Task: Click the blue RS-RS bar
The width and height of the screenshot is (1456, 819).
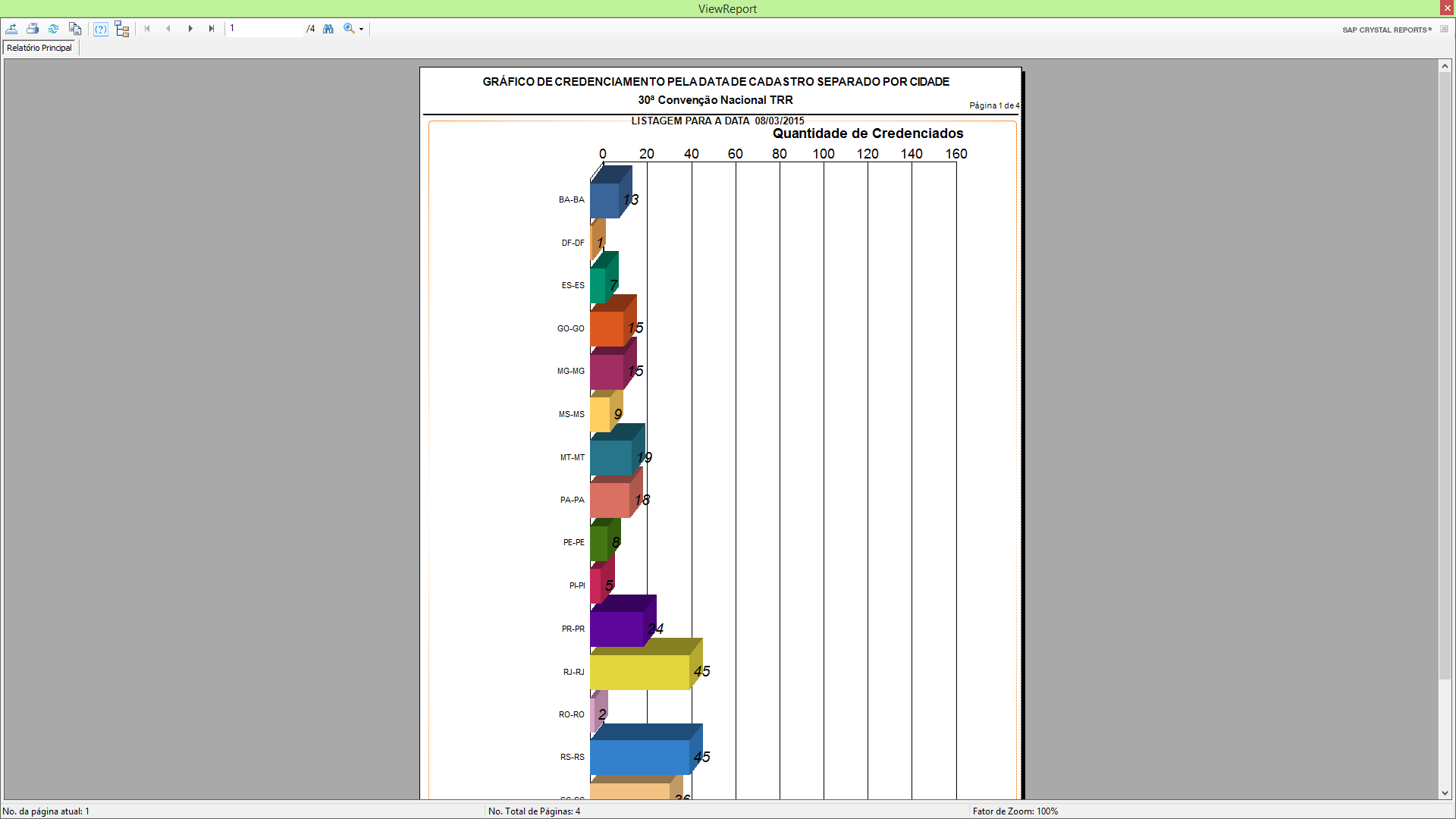Action: point(640,758)
